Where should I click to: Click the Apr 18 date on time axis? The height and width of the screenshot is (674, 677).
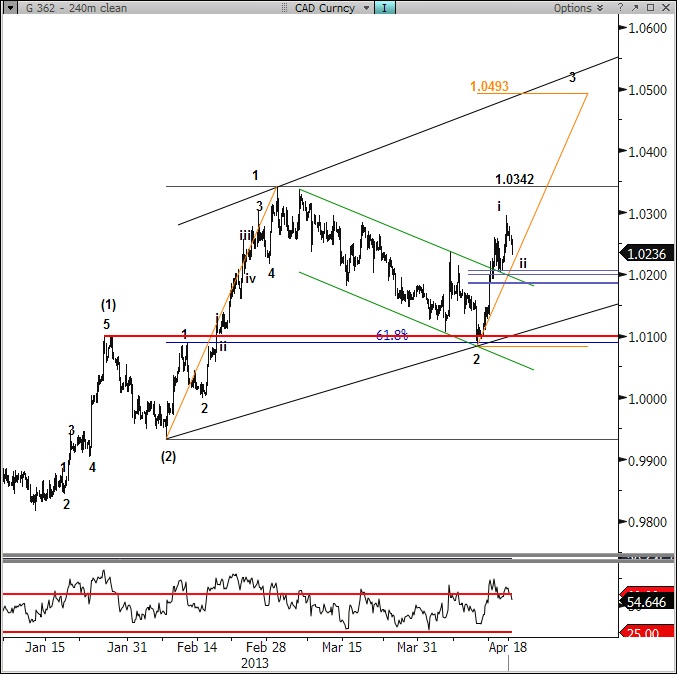tap(508, 647)
